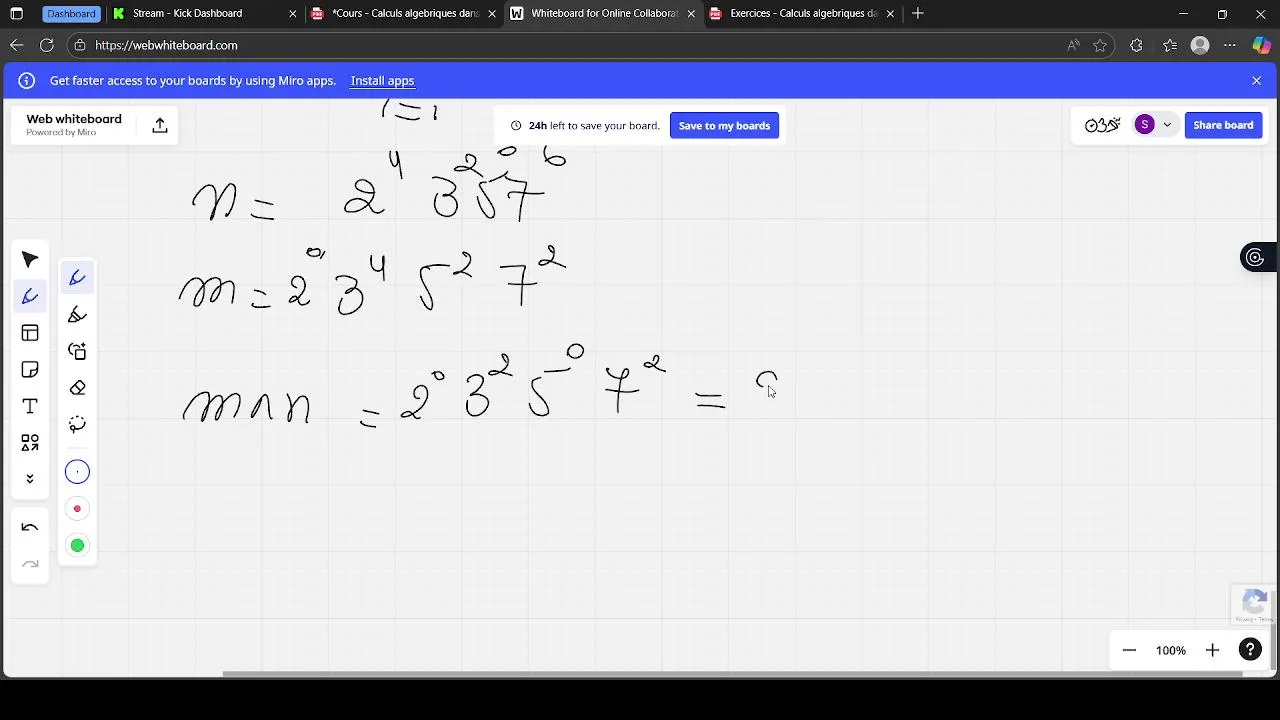The height and width of the screenshot is (720, 1280).
Task: Expand more tools with double chevron
Action: [30, 479]
